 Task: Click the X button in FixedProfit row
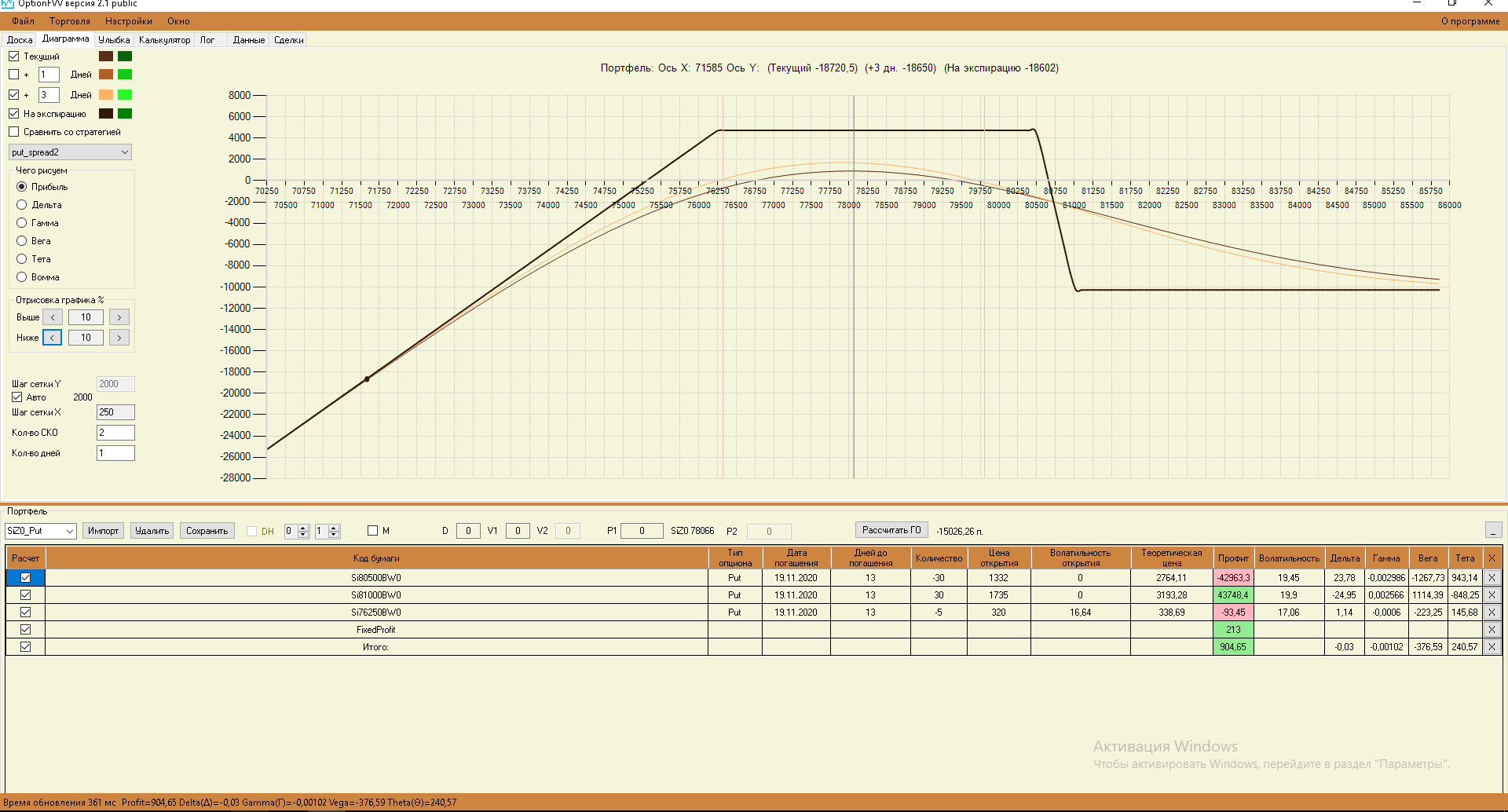tap(1492, 630)
